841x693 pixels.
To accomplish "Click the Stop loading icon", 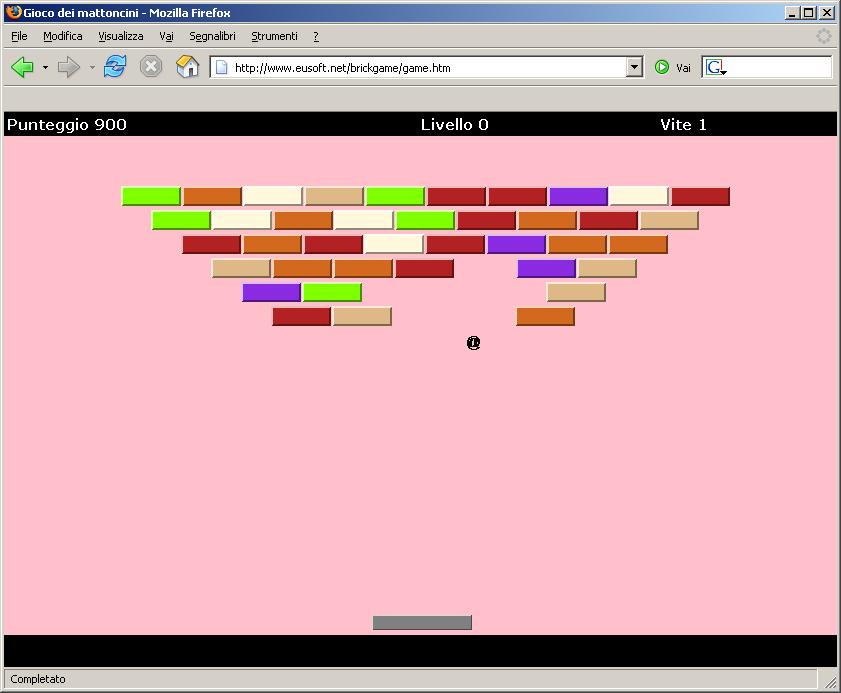I will pos(151,67).
